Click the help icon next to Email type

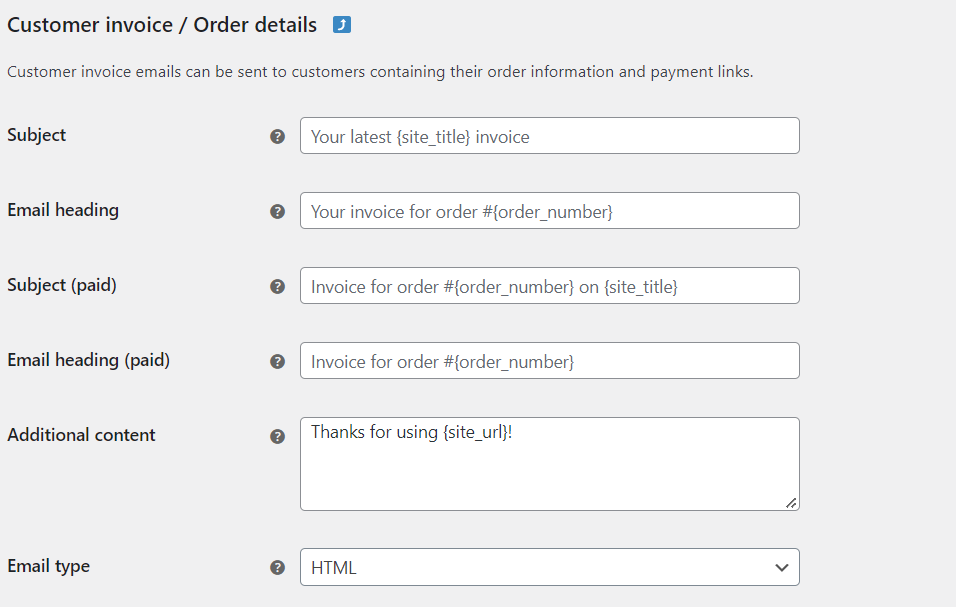point(278,567)
